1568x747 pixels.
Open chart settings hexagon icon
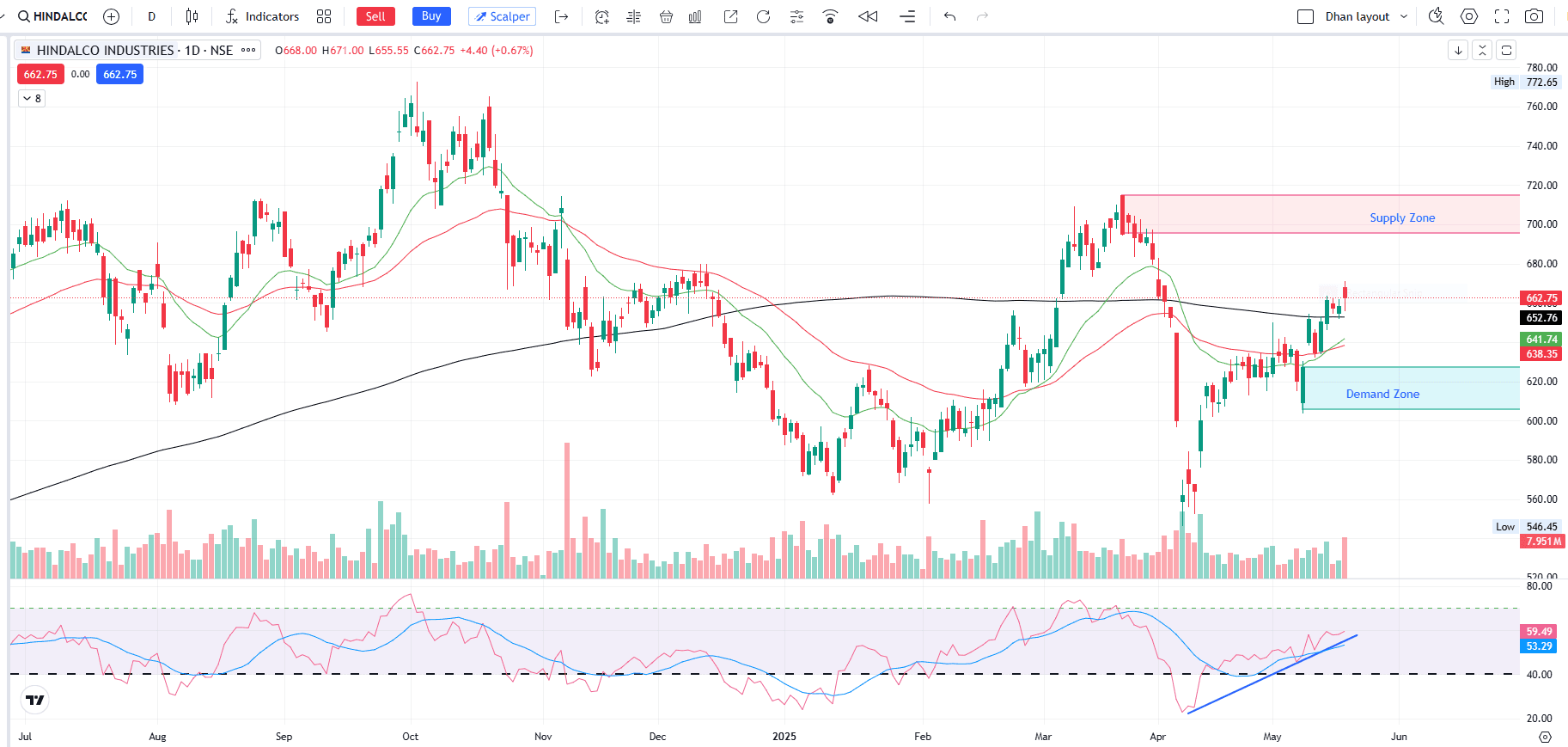tap(1469, 16)
